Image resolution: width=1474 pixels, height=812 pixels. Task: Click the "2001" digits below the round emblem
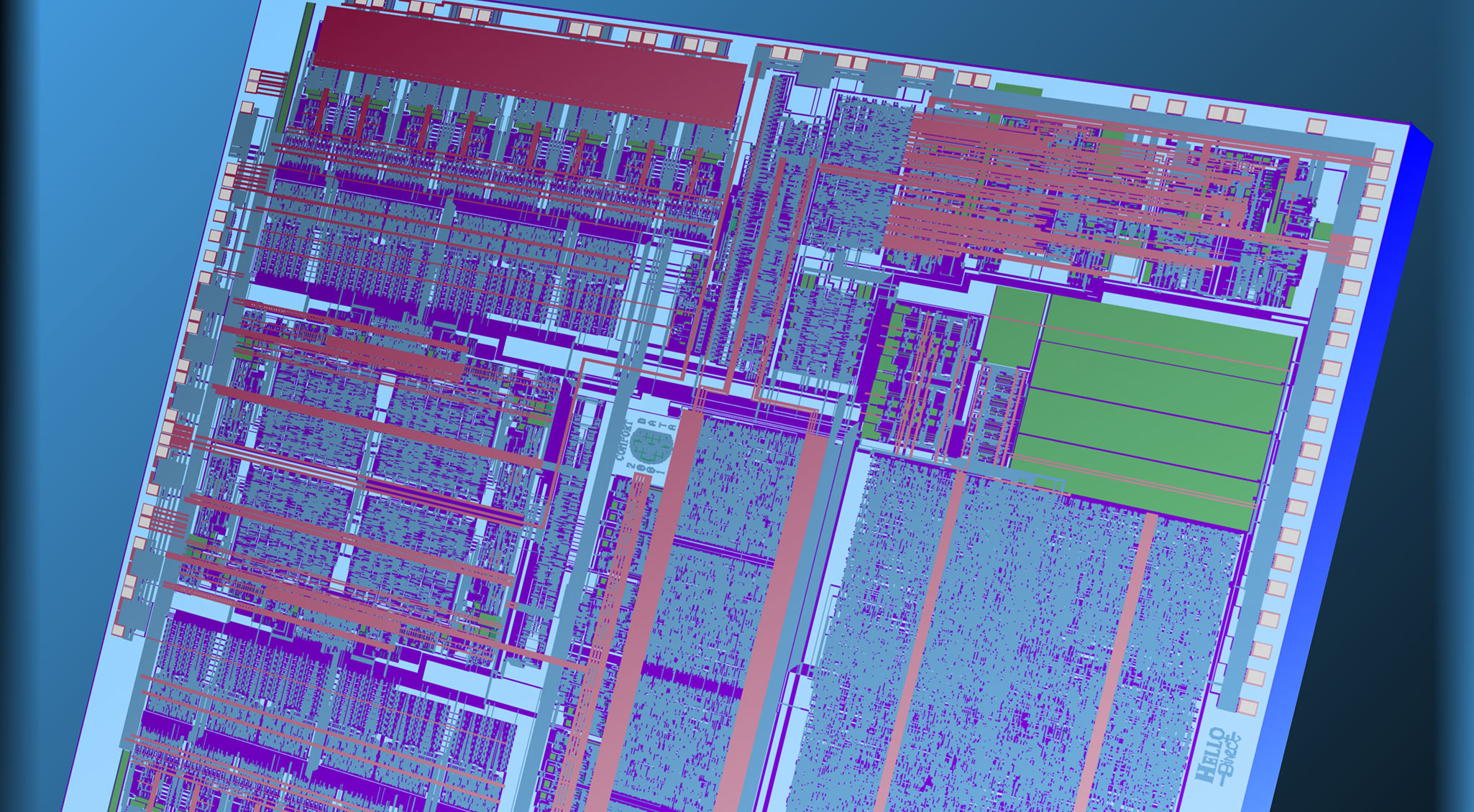click(x=646, y=470)
